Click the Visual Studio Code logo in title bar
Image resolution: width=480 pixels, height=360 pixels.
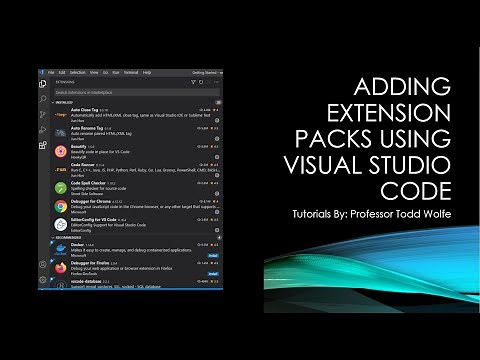tap(41, 73)
